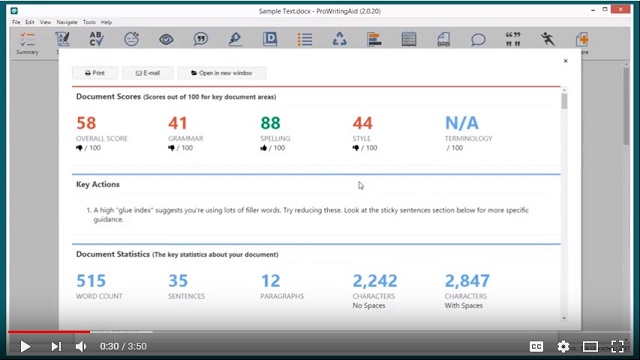This screenshot has height=360, width=640.
Task: Click the 2,242 characters no spaces value
Action: tap(375, 281)
